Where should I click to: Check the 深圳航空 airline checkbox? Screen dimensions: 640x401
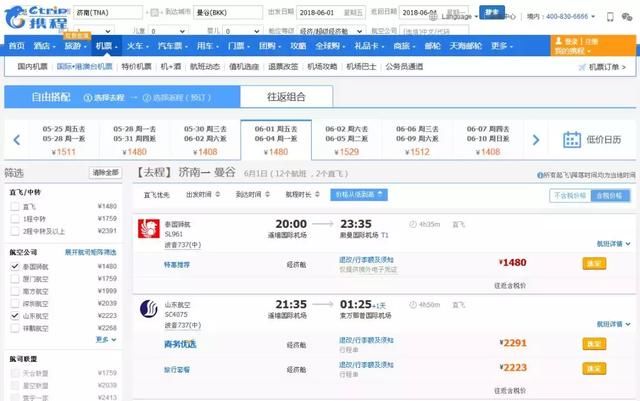[15, 303]
